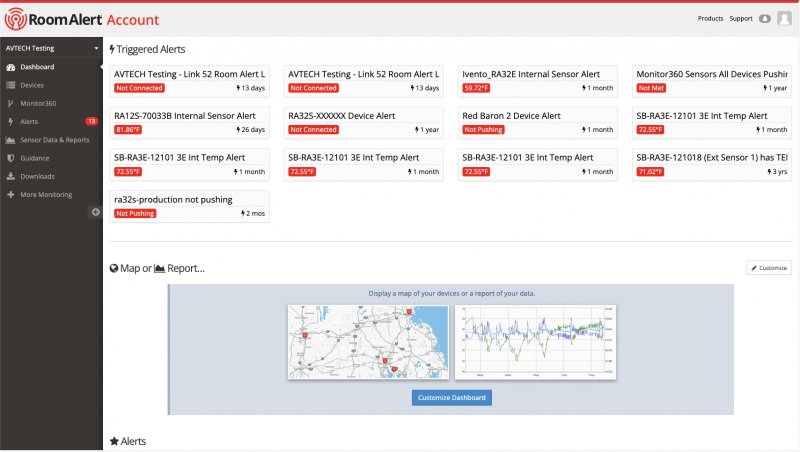Image resolution: width=800 pixels, height=452 pixels.
Task: Click the Not Met red status badge
Action: (x=651, y=88)
